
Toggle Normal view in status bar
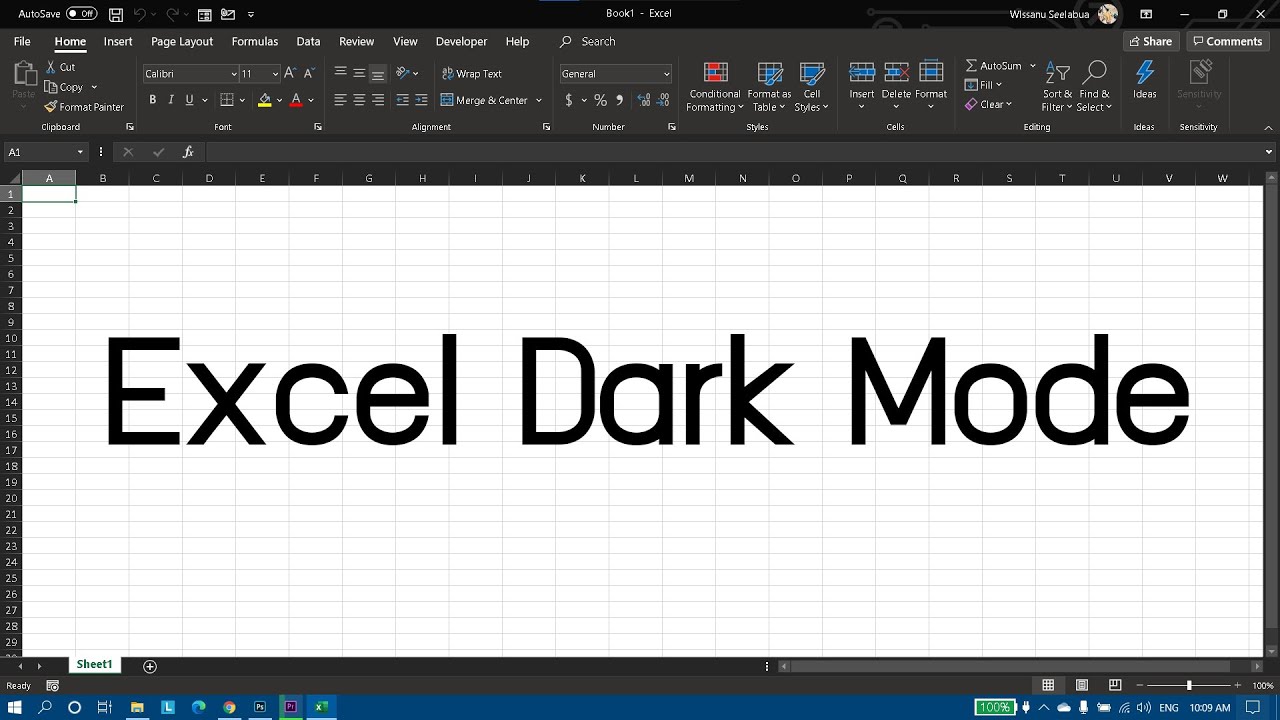1048,685
